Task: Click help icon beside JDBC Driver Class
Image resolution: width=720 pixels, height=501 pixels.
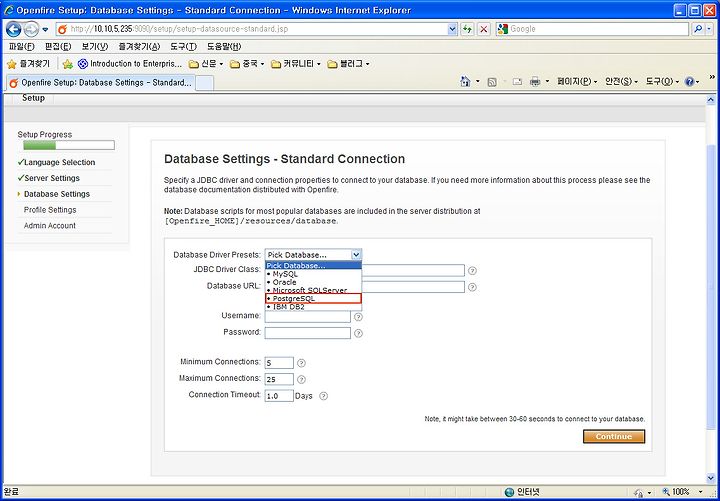Action: [472, 270]
